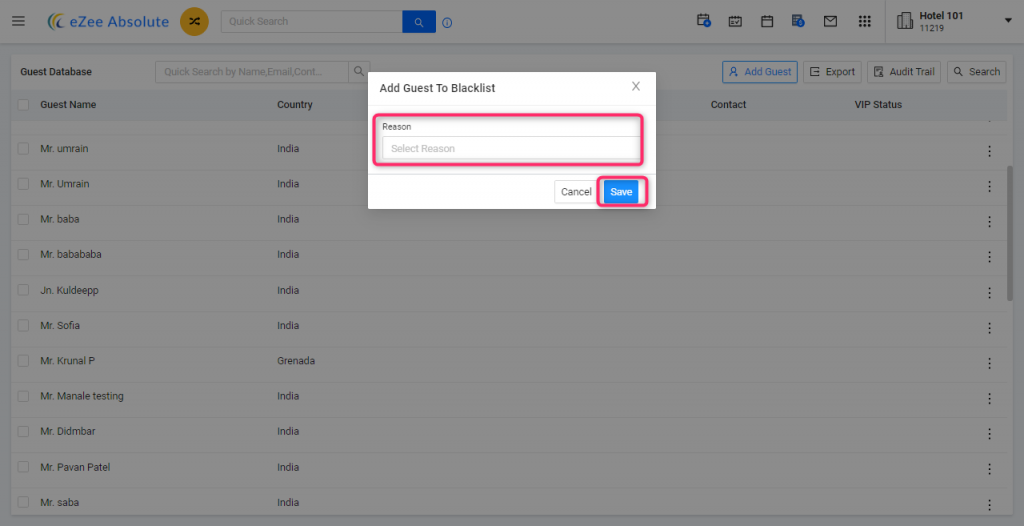Viewport: 1024px width, 526px height.
Task: Click the VIP Status column header
Action: pyautogui.click(x=878, y=105)
